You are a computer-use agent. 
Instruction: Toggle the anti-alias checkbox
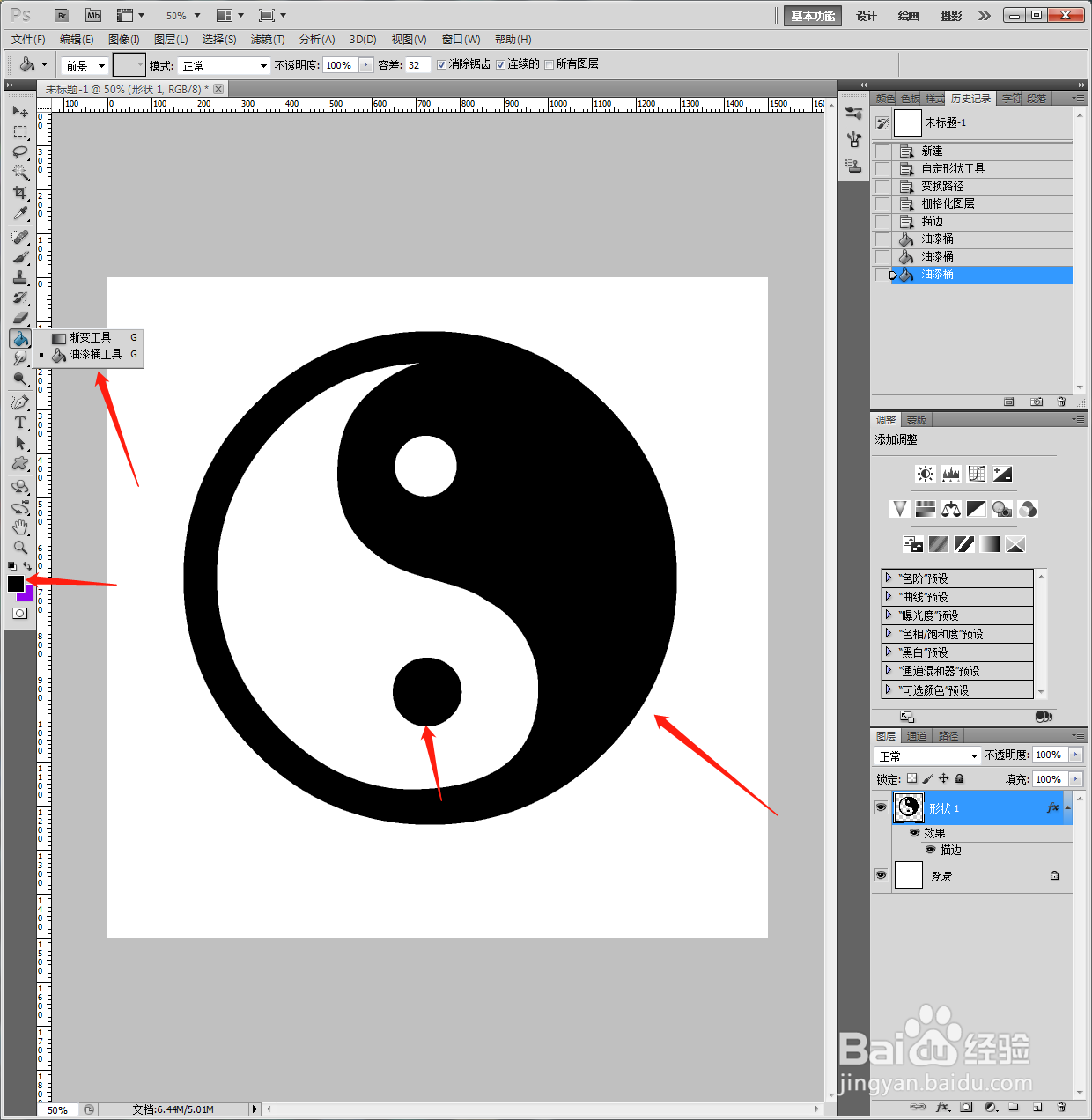click(x=442, y=64)
